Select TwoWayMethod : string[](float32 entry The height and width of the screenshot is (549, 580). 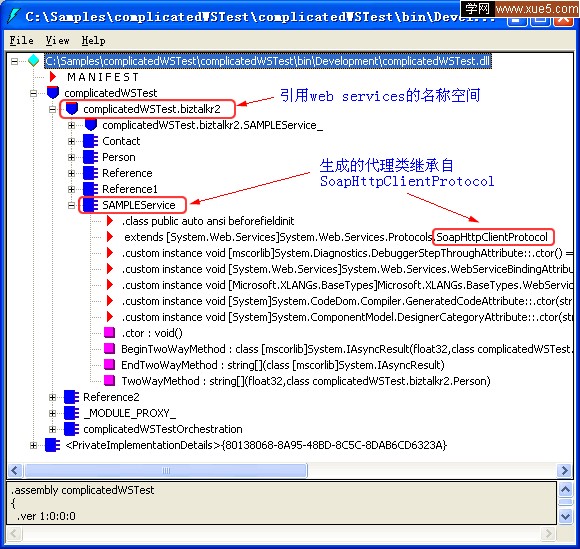[306, 381]
